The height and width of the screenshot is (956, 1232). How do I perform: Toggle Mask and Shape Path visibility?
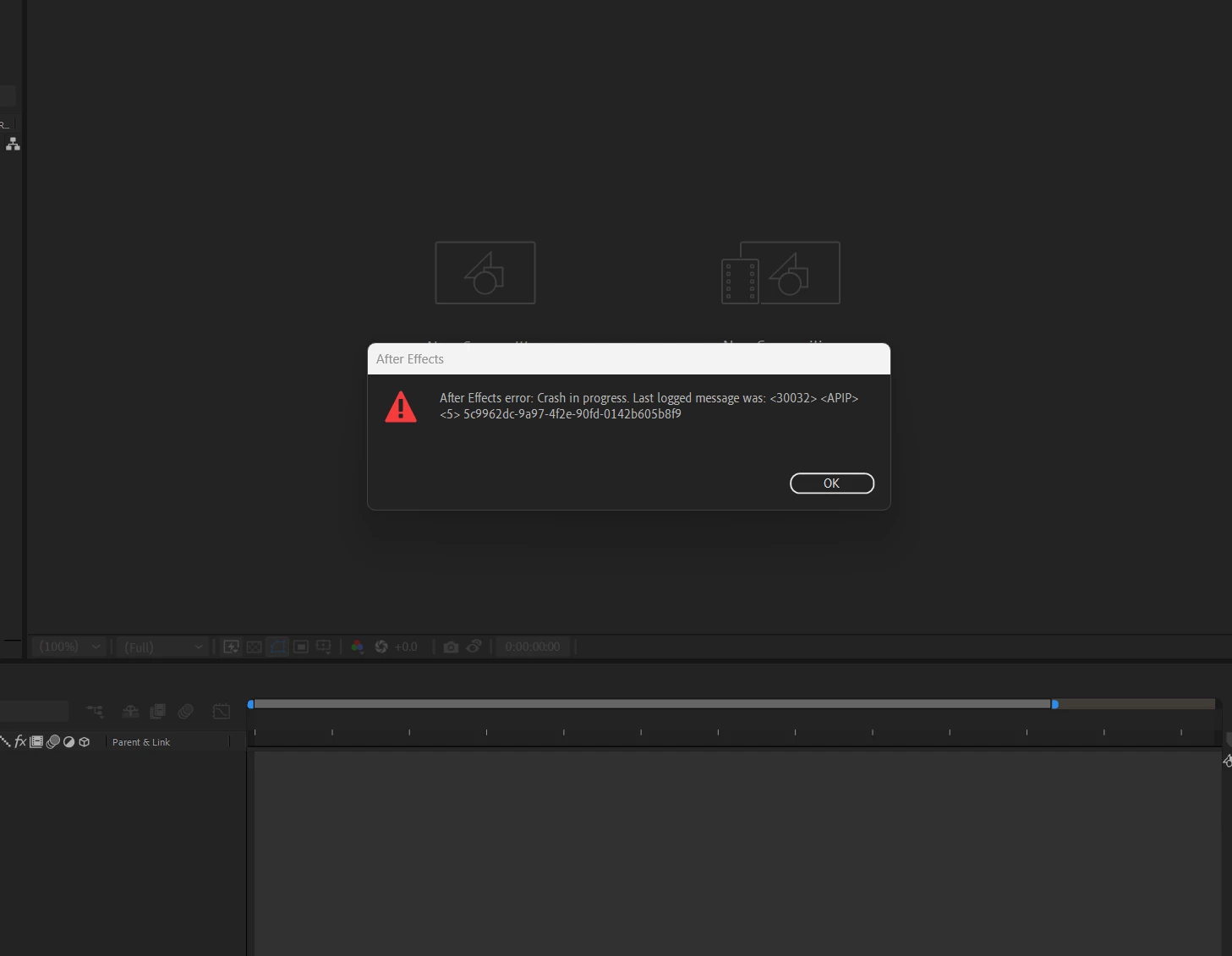(277, 647)
